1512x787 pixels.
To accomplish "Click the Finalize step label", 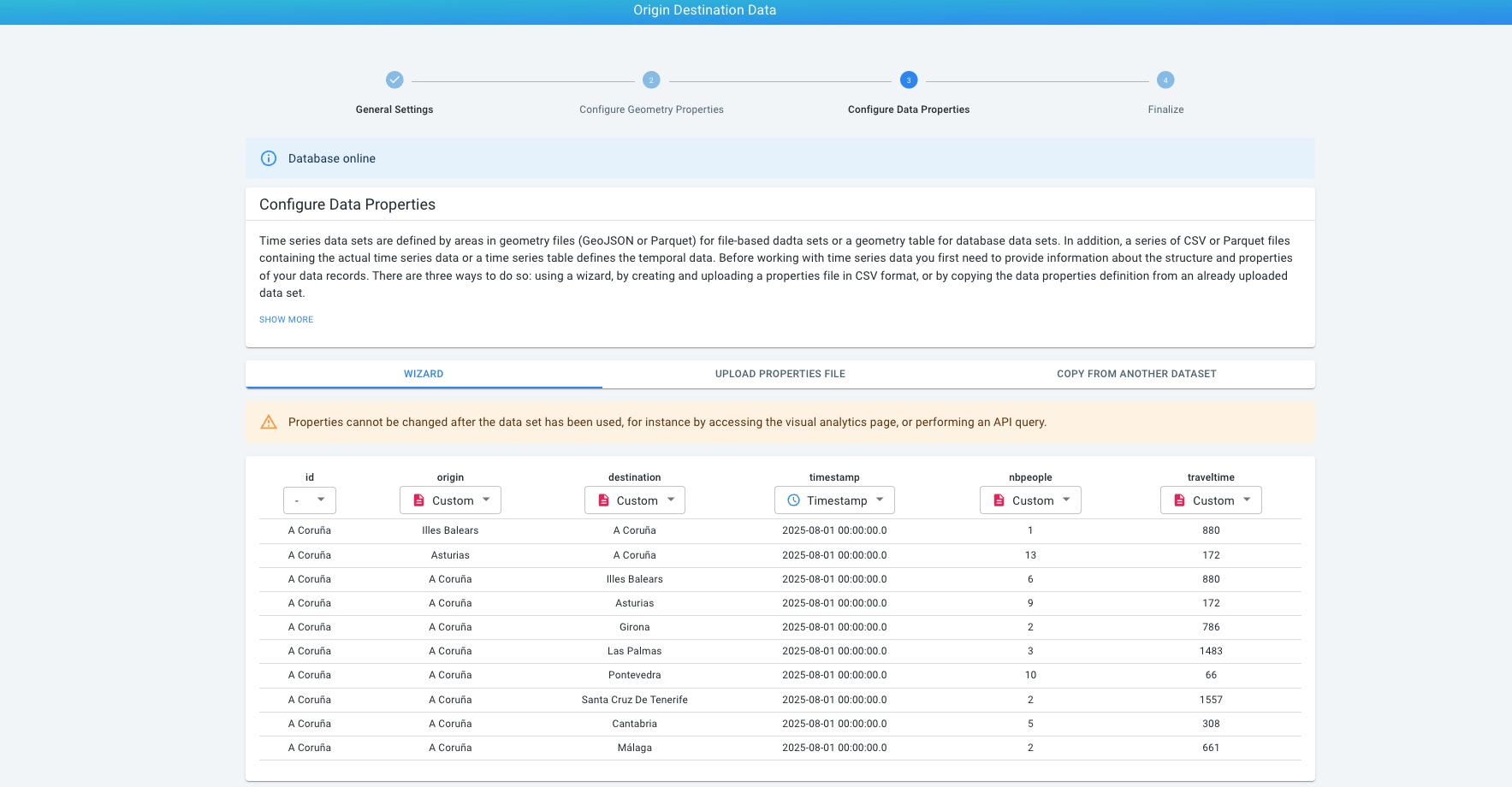I will coord(1165,109).
